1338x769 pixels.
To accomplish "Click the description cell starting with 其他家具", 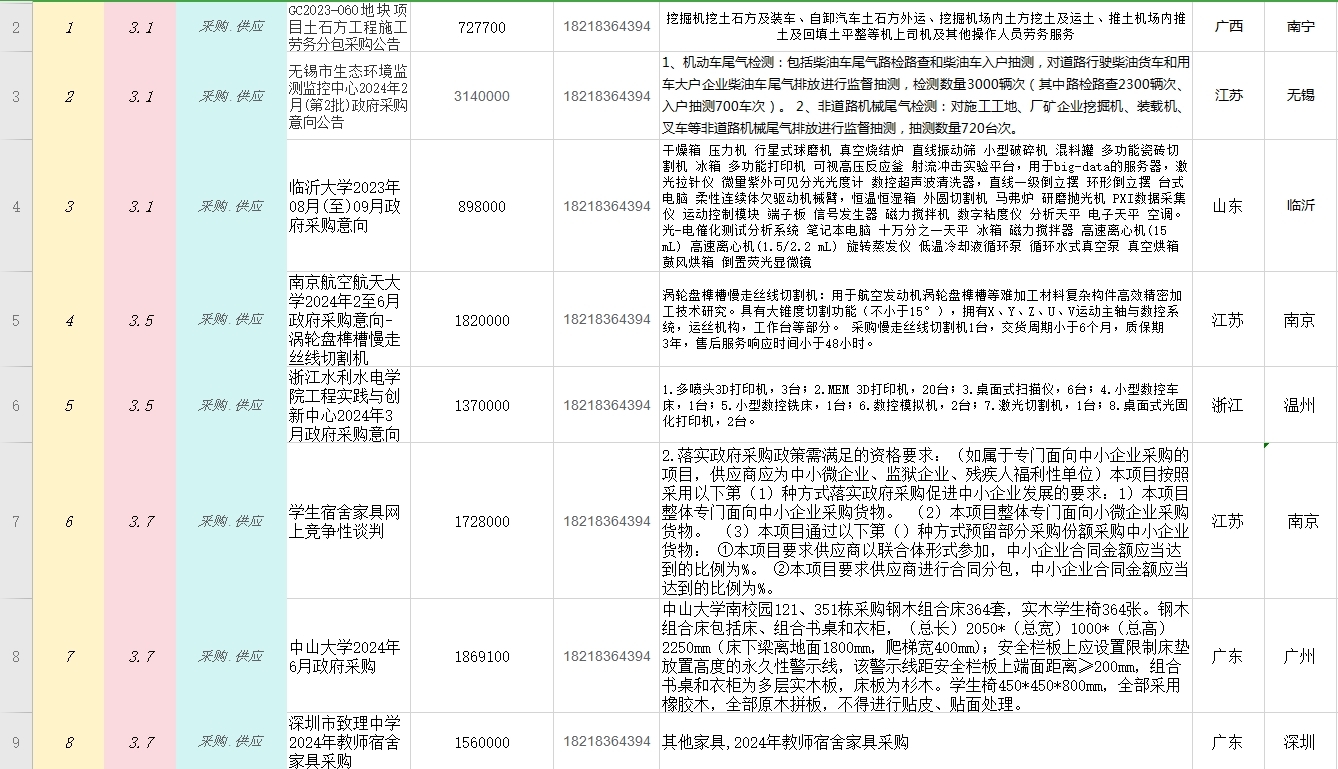I will click(925, 742).
